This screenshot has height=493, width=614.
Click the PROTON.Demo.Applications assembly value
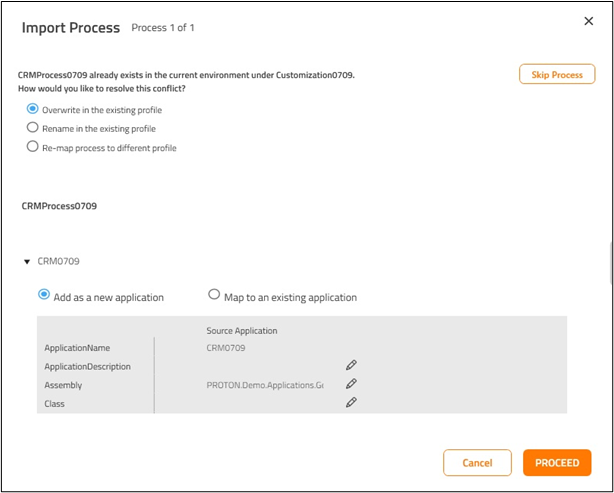265,385
